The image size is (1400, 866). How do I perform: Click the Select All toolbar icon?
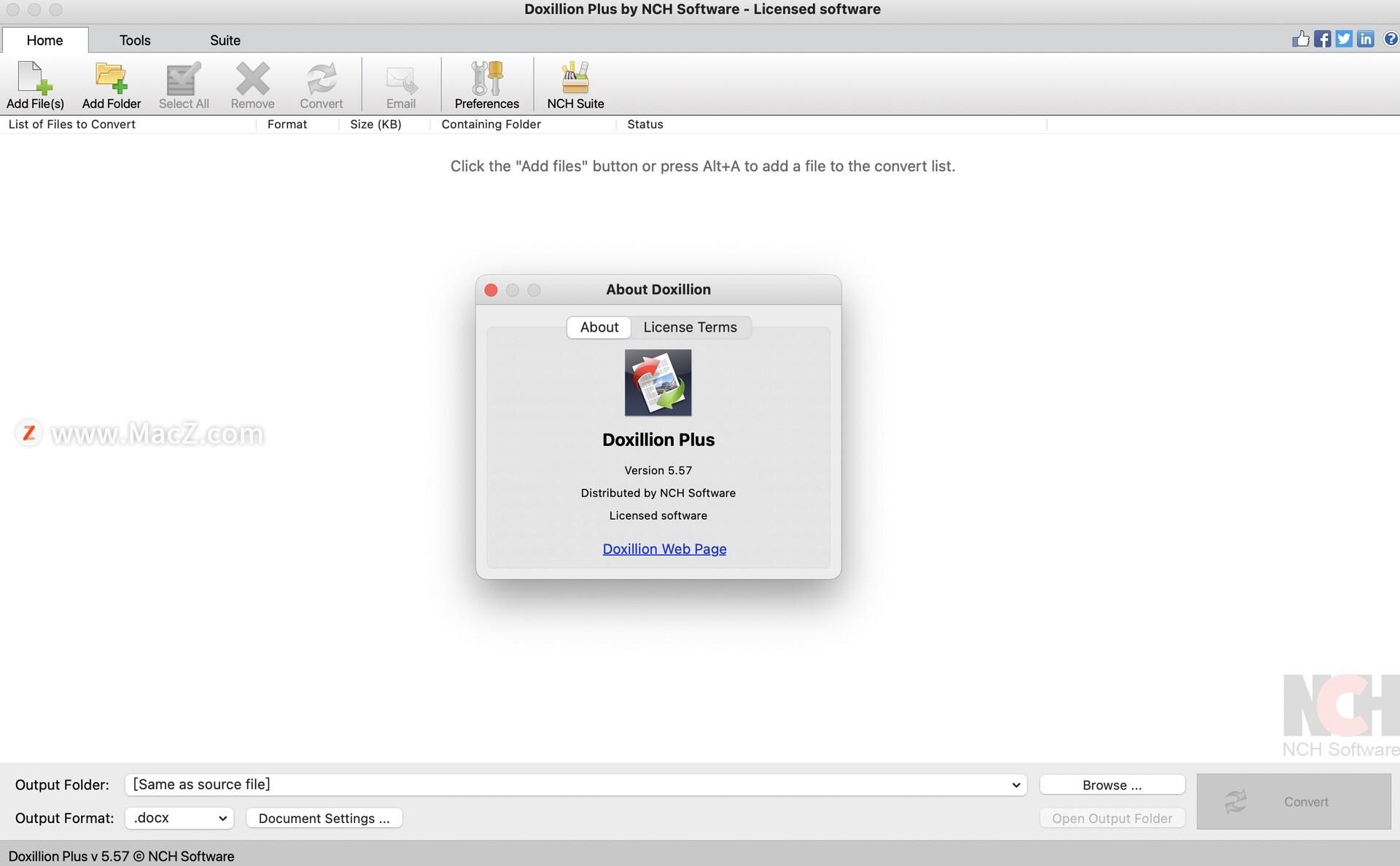point(184,85)
